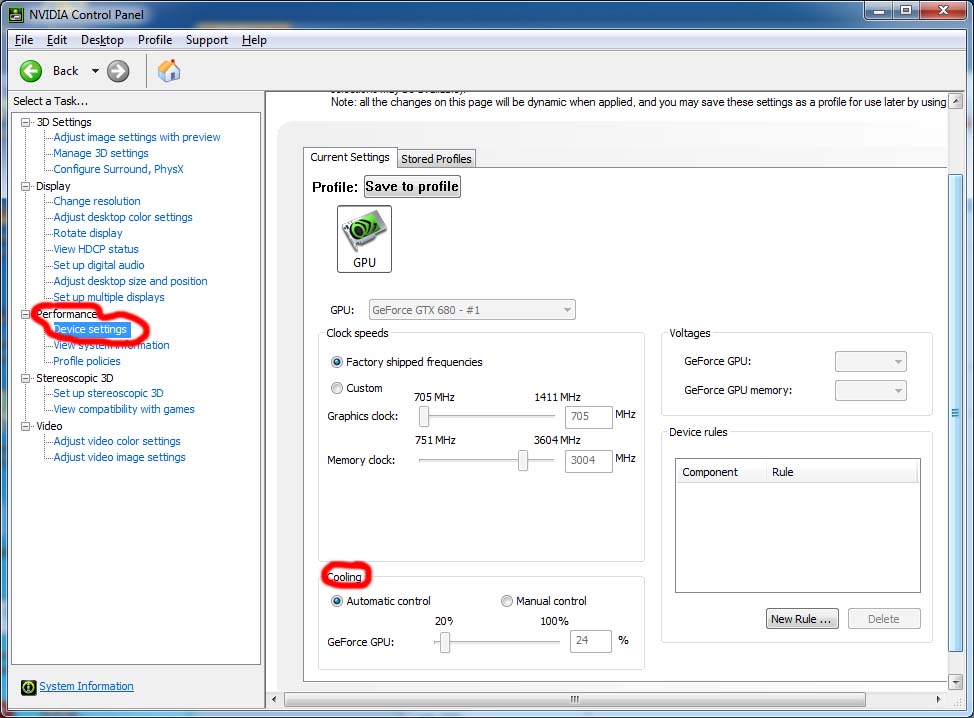Click the GeForce GPU fan speed slider

coord(445,642)
